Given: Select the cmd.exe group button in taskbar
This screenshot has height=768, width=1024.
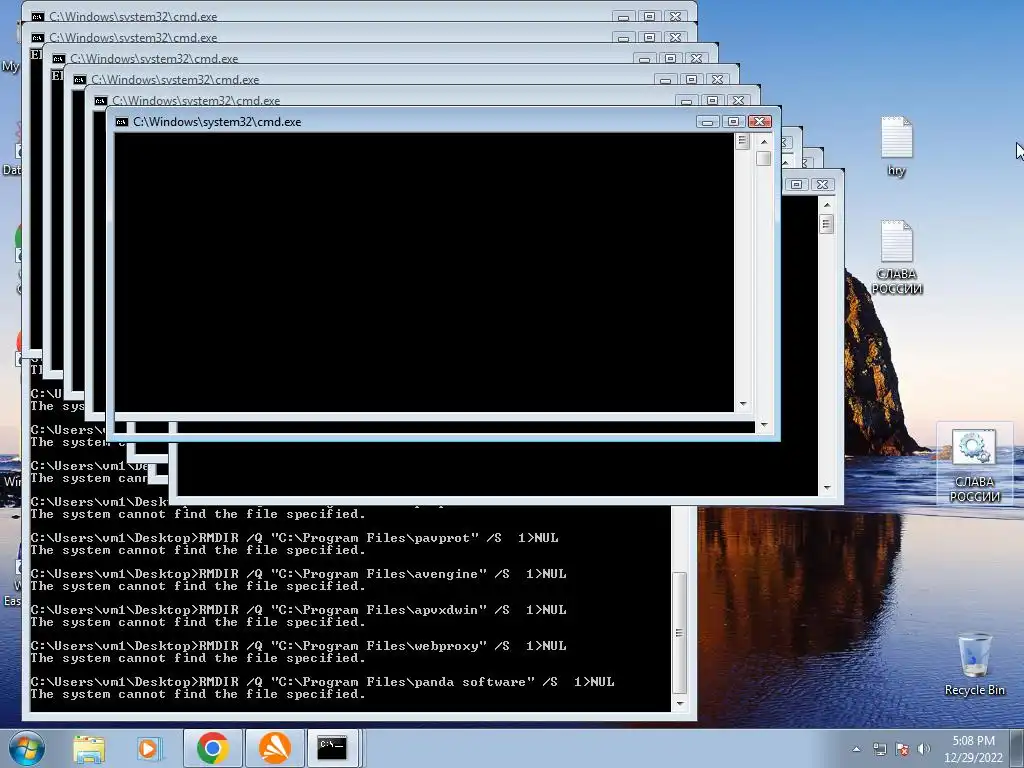Looking at the screenshot, I should pyautogui.click(x=332, y=748).
